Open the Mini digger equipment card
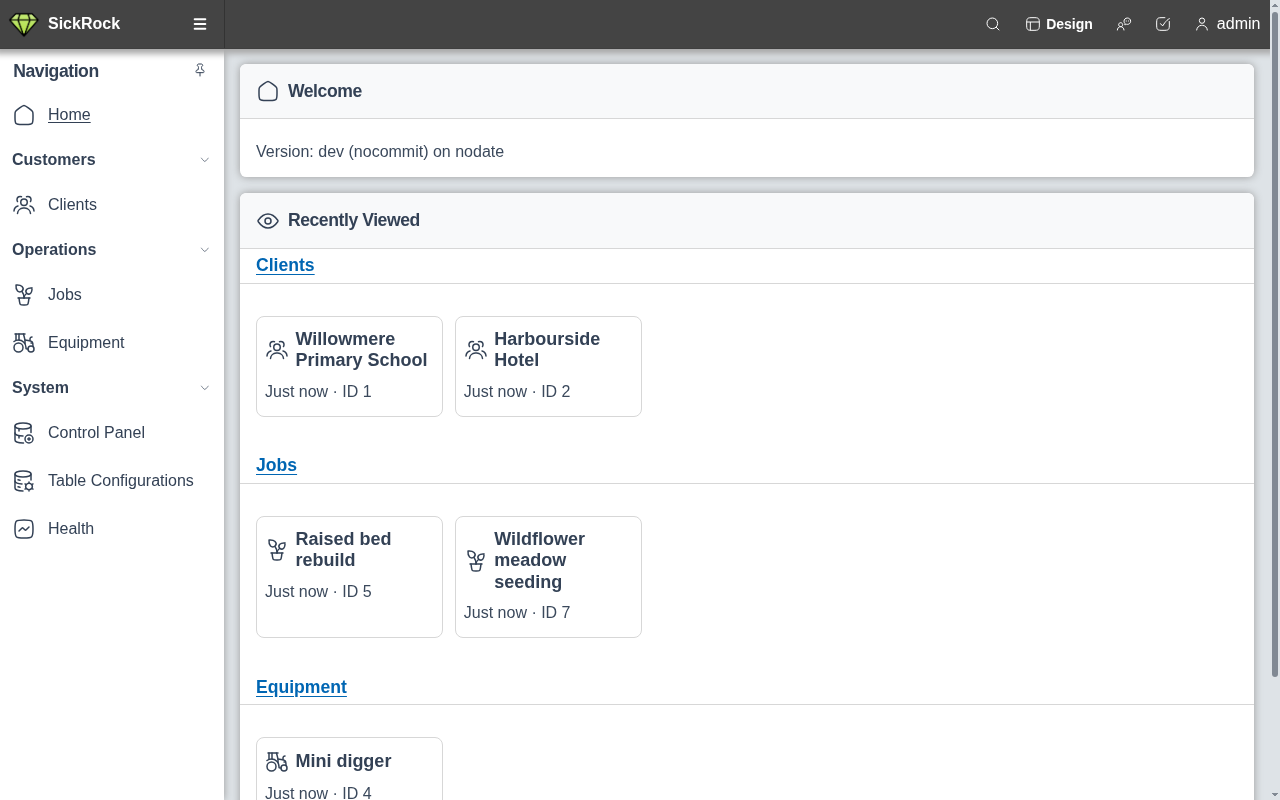The image size is (1280, 800). [349, 769]
